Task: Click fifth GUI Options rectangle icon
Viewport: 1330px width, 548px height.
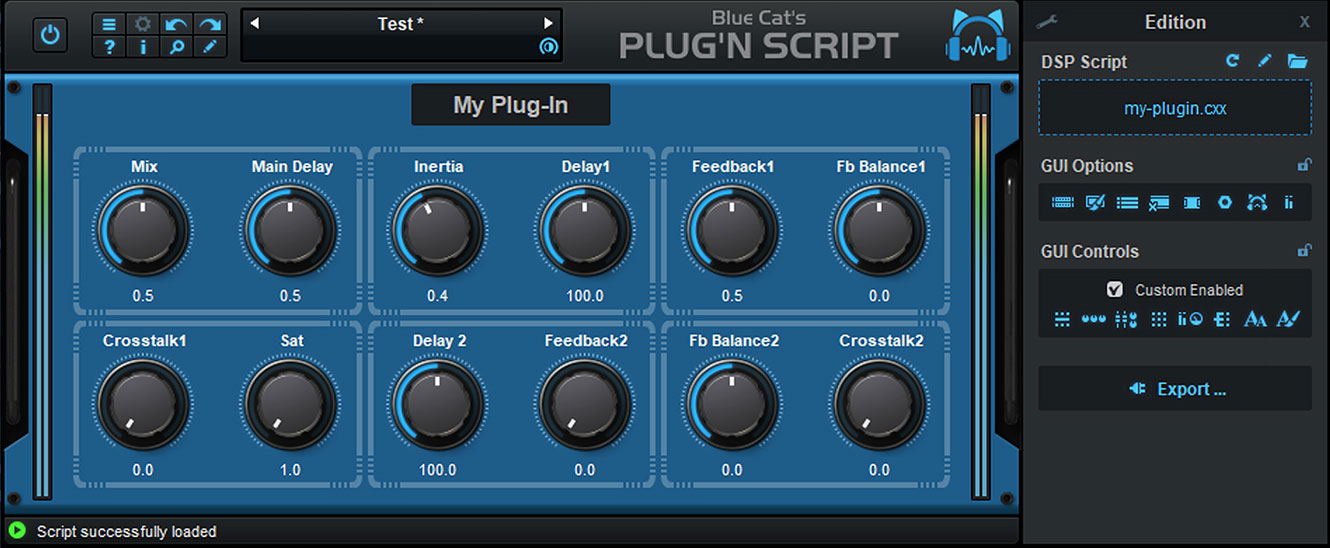Action: 1192,203
